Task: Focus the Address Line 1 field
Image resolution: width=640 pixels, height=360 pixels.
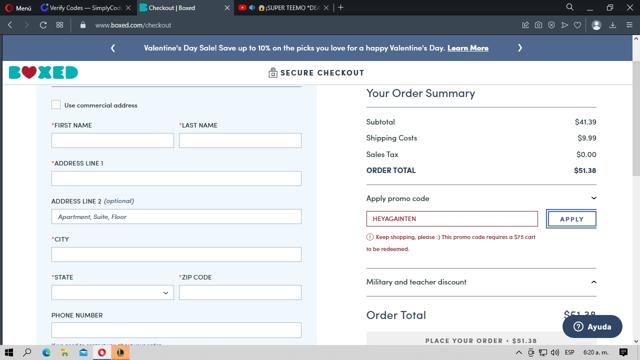Action: click(x=176, y=178)
